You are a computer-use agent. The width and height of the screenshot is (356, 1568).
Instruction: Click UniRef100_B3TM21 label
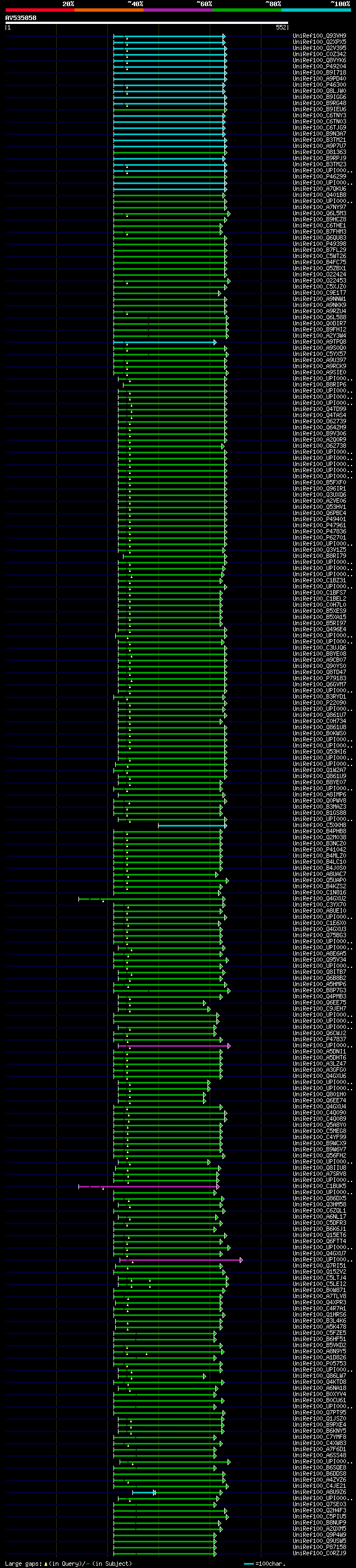point(319,140)
